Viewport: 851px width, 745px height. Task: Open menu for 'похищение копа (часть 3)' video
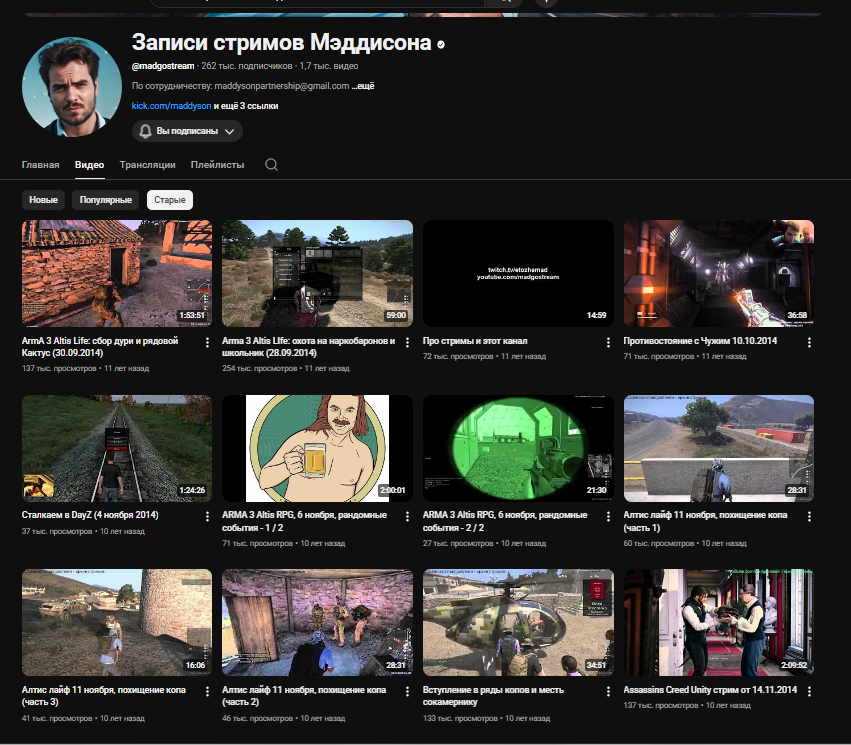click(x=207, y=691)
